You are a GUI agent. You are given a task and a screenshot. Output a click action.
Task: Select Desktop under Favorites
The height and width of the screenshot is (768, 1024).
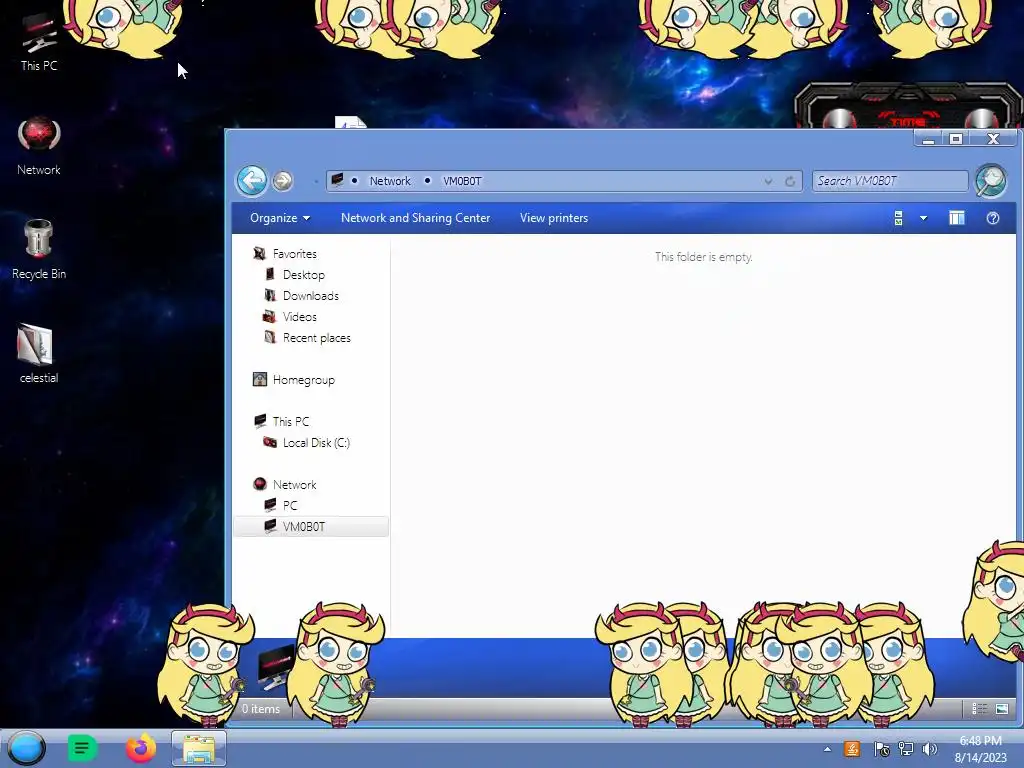pyautogui.click(x=304, y=274)
